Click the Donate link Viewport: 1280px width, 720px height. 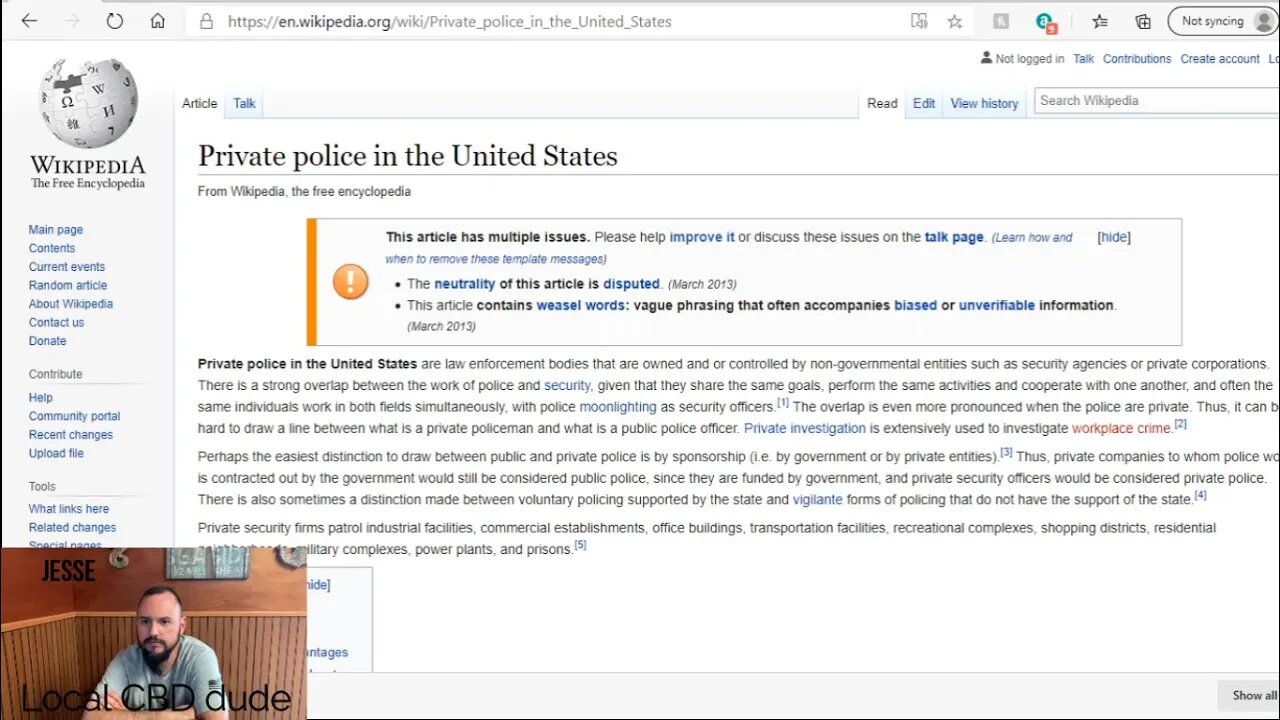48,341
